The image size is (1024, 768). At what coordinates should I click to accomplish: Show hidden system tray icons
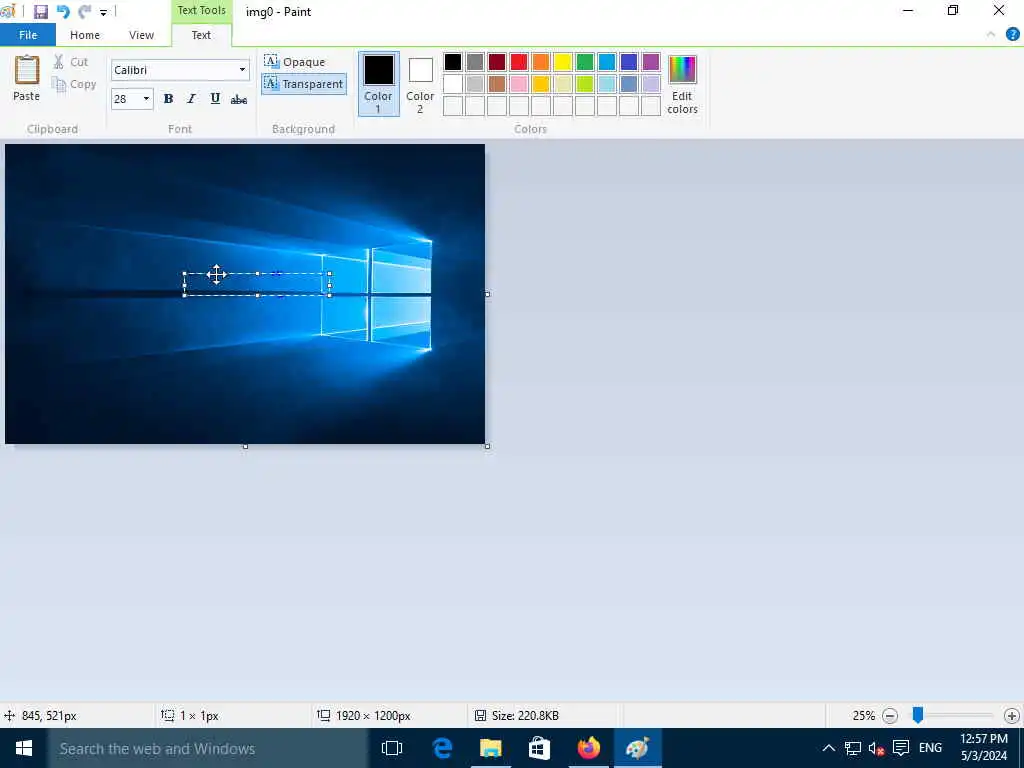[x=828, y=748]
